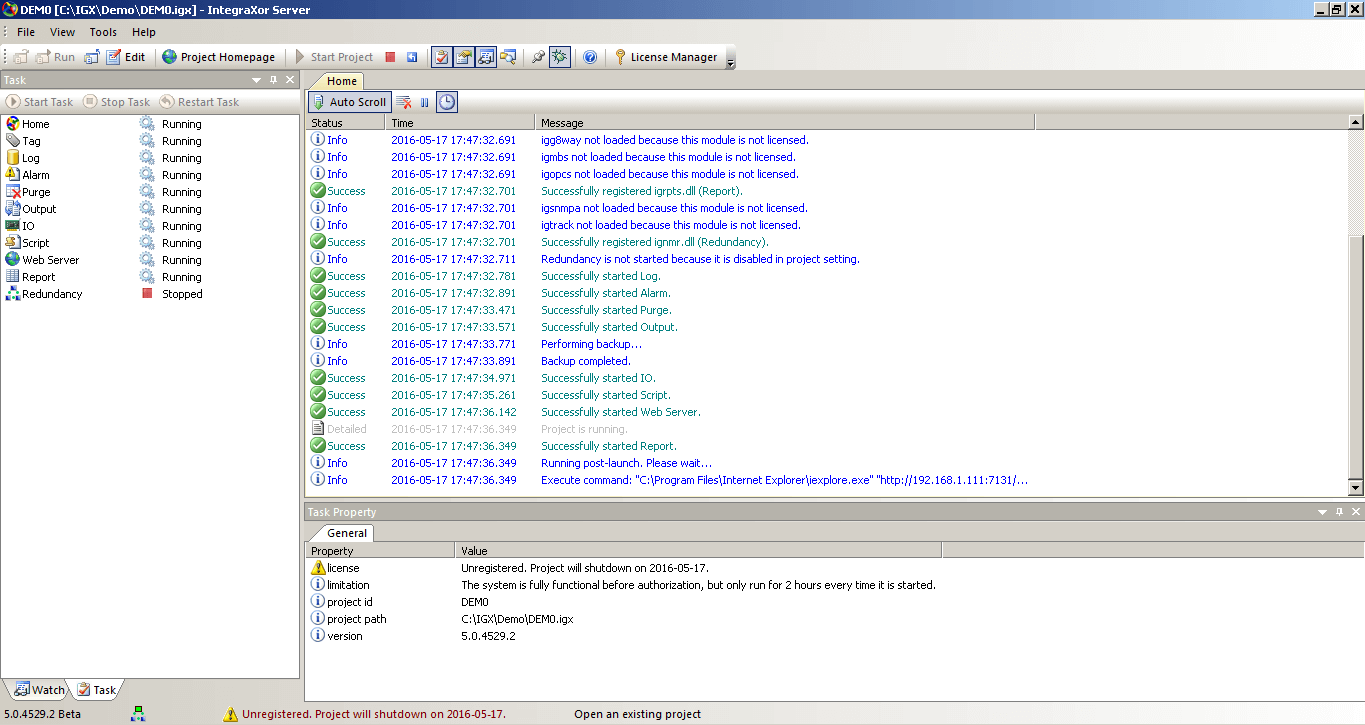
Task: Click the Edit toolbar button
Action: click(125, 57)
